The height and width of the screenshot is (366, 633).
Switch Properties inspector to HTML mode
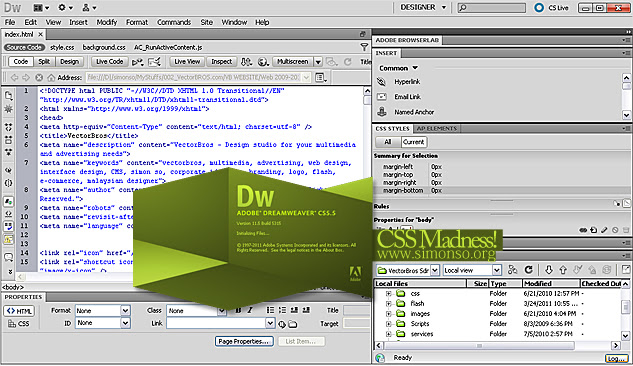coord(19,311)
